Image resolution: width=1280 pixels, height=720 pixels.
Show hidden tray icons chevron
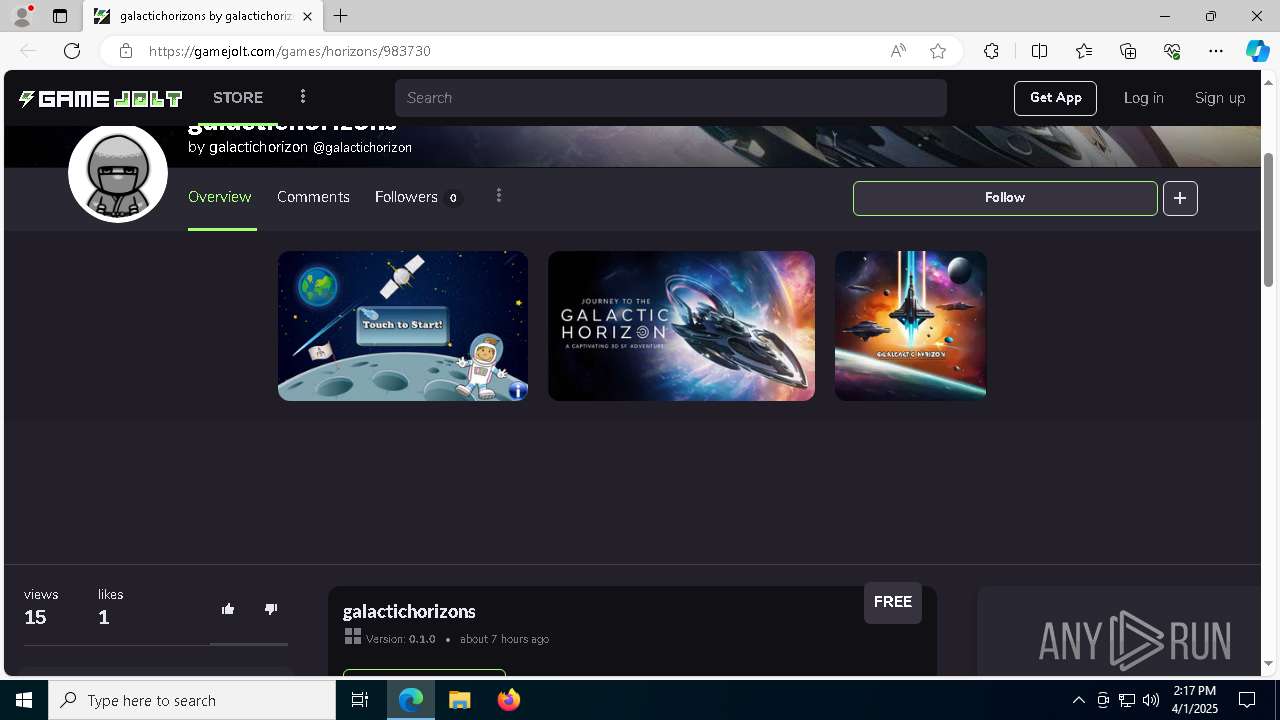coord(1078,700)
